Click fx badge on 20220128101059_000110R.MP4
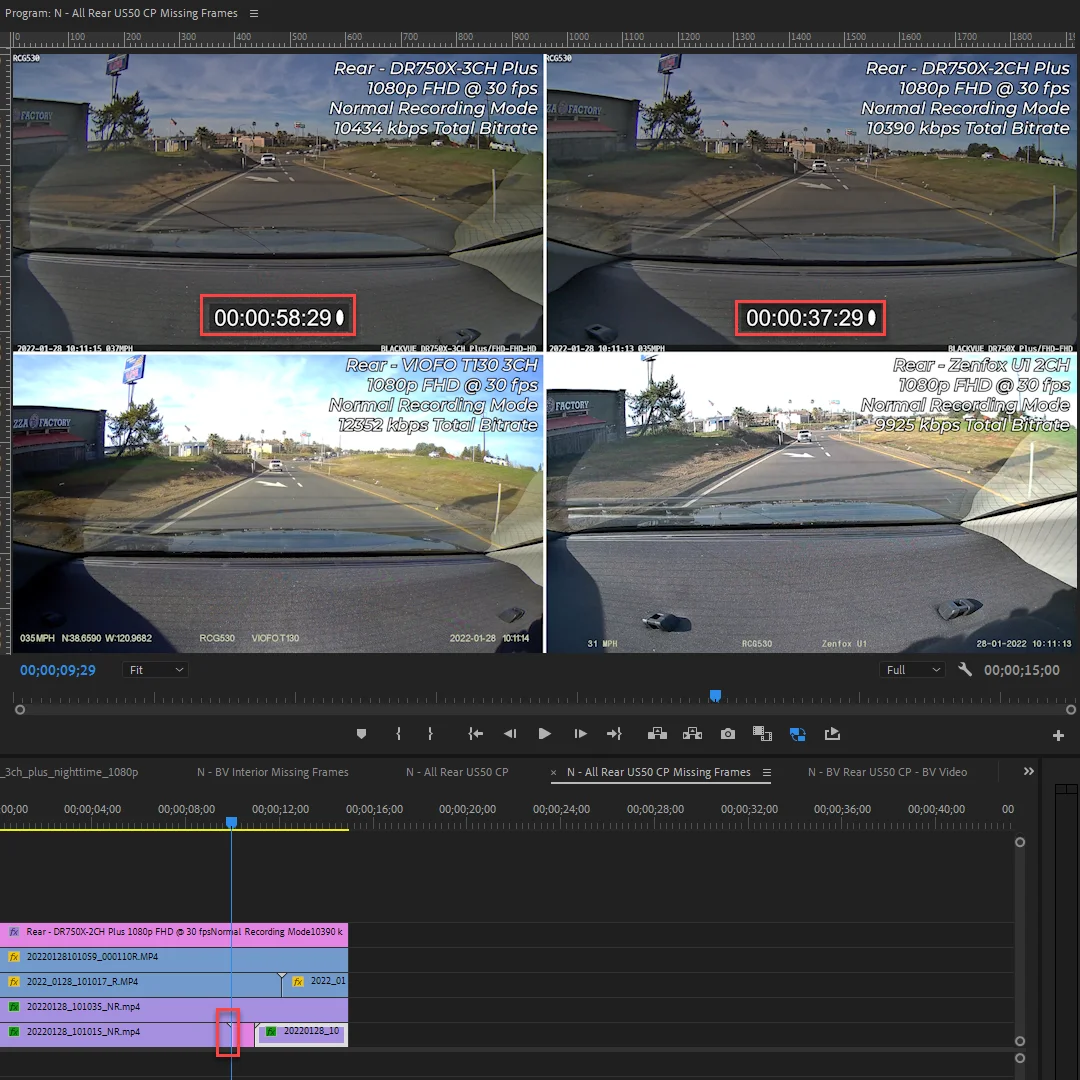This screenshot has height=1080, width=1080. 14,957
